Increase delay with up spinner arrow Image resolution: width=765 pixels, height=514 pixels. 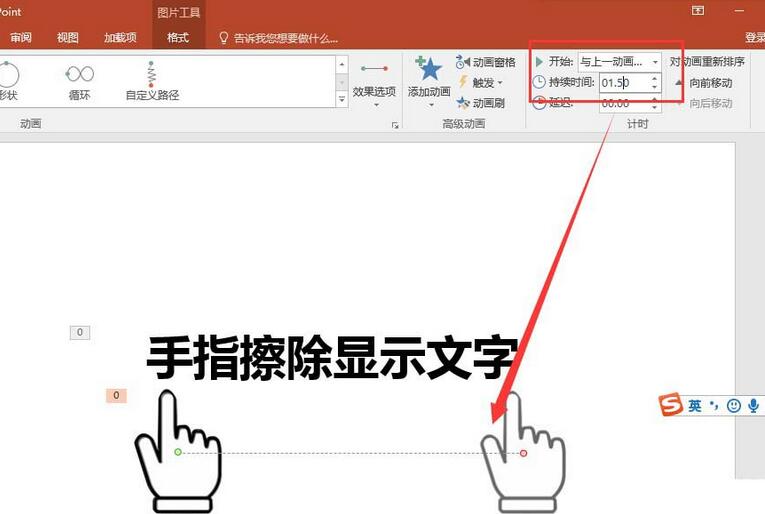(655, 99)
